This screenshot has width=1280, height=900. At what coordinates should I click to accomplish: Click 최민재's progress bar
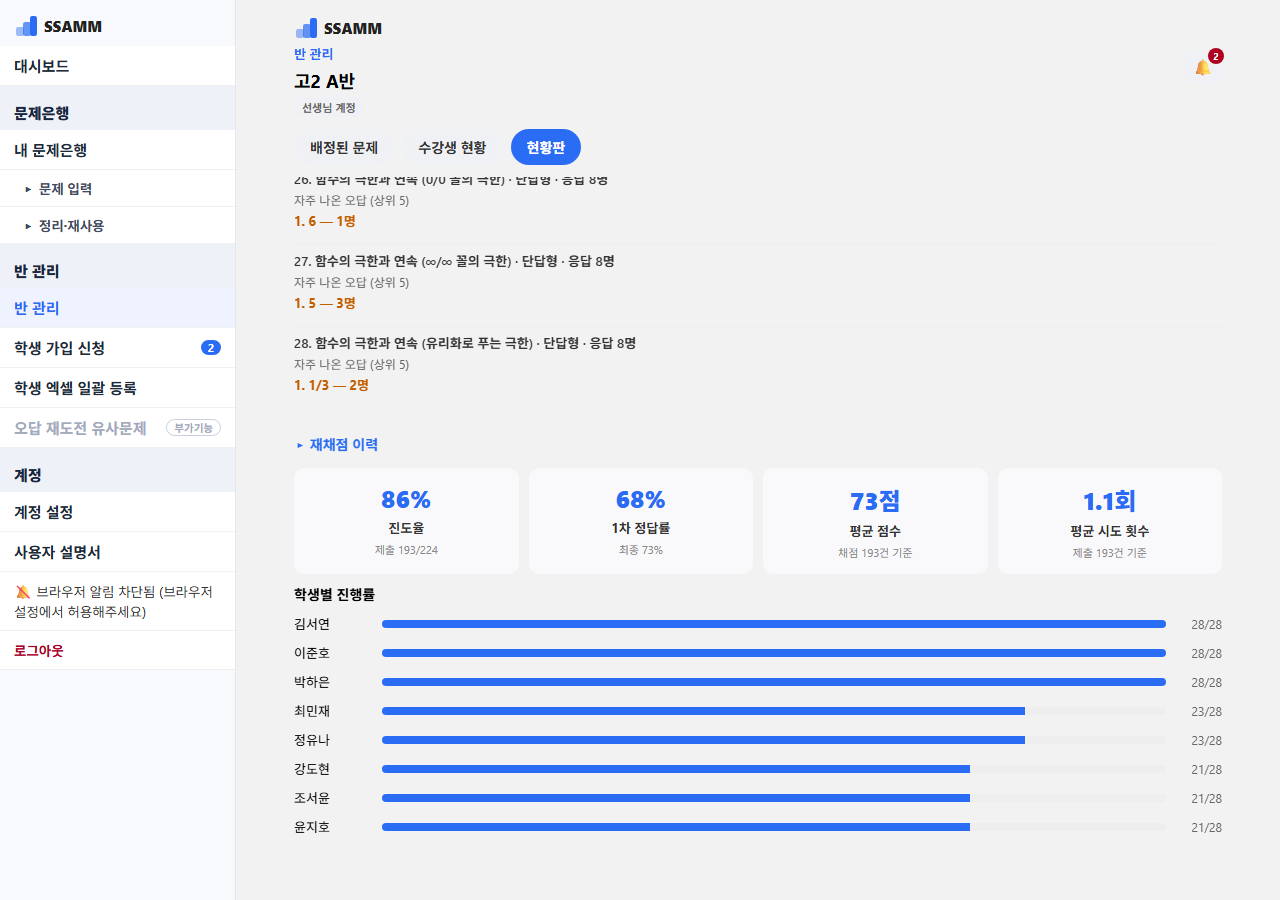coord(774,711)
